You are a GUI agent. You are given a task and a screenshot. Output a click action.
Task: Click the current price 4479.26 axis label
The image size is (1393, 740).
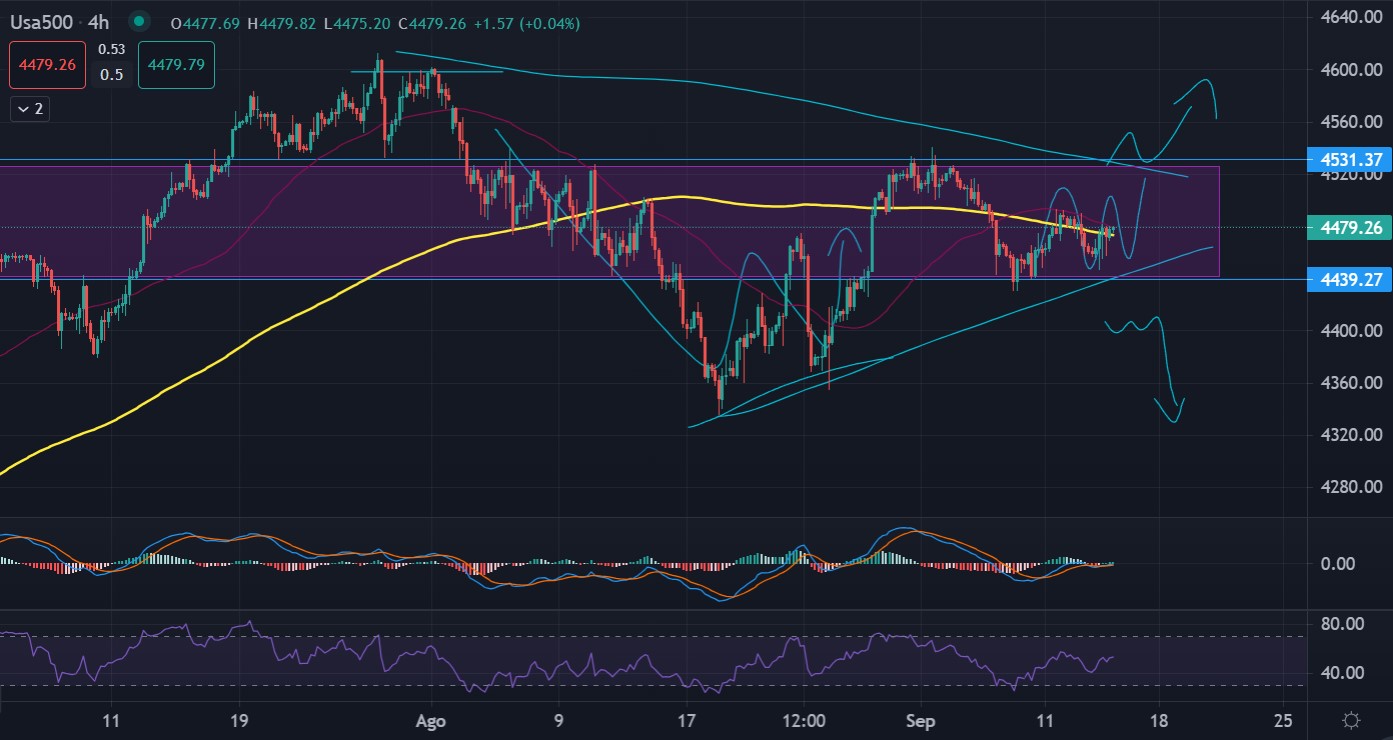[1350, 228]
